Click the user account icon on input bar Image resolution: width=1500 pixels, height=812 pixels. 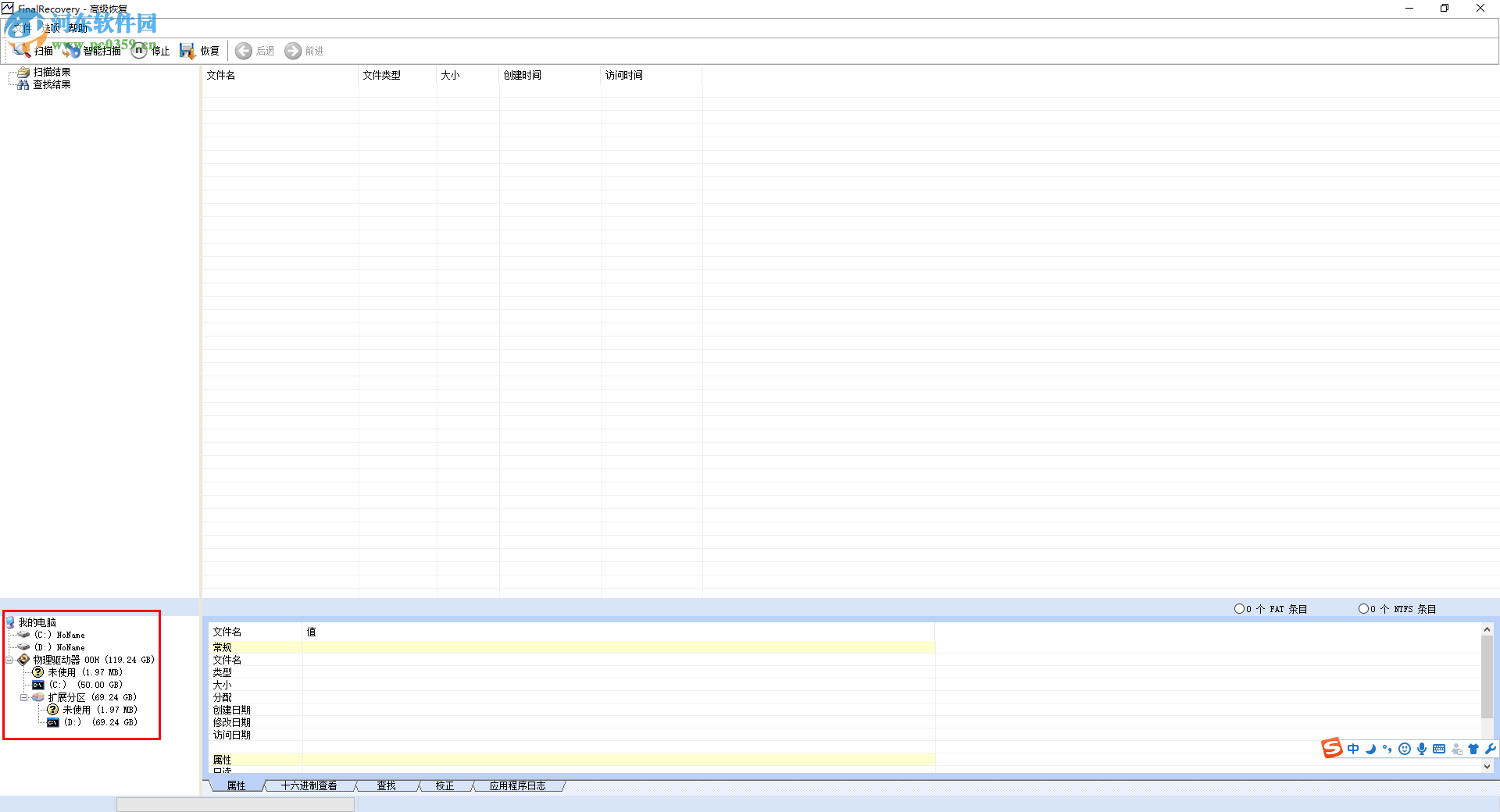pyautogui.click(x=1457, y=749)
